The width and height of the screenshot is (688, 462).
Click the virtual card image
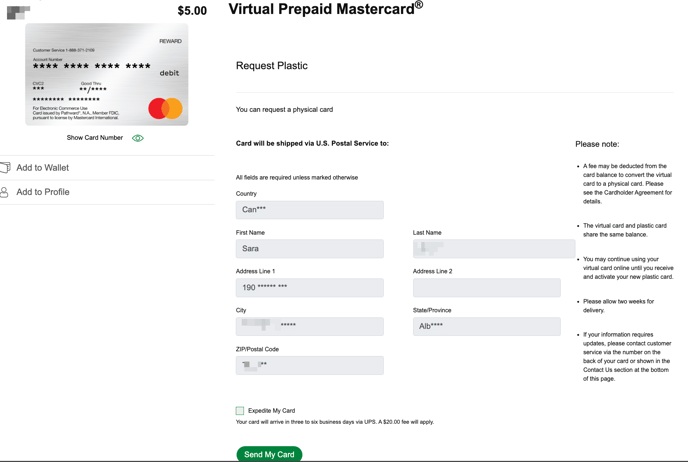pos(107,75)
